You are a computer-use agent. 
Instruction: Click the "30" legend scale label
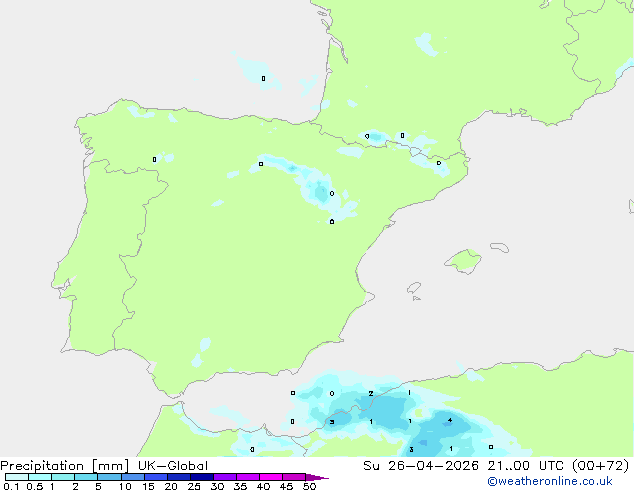tap(217, 486)
